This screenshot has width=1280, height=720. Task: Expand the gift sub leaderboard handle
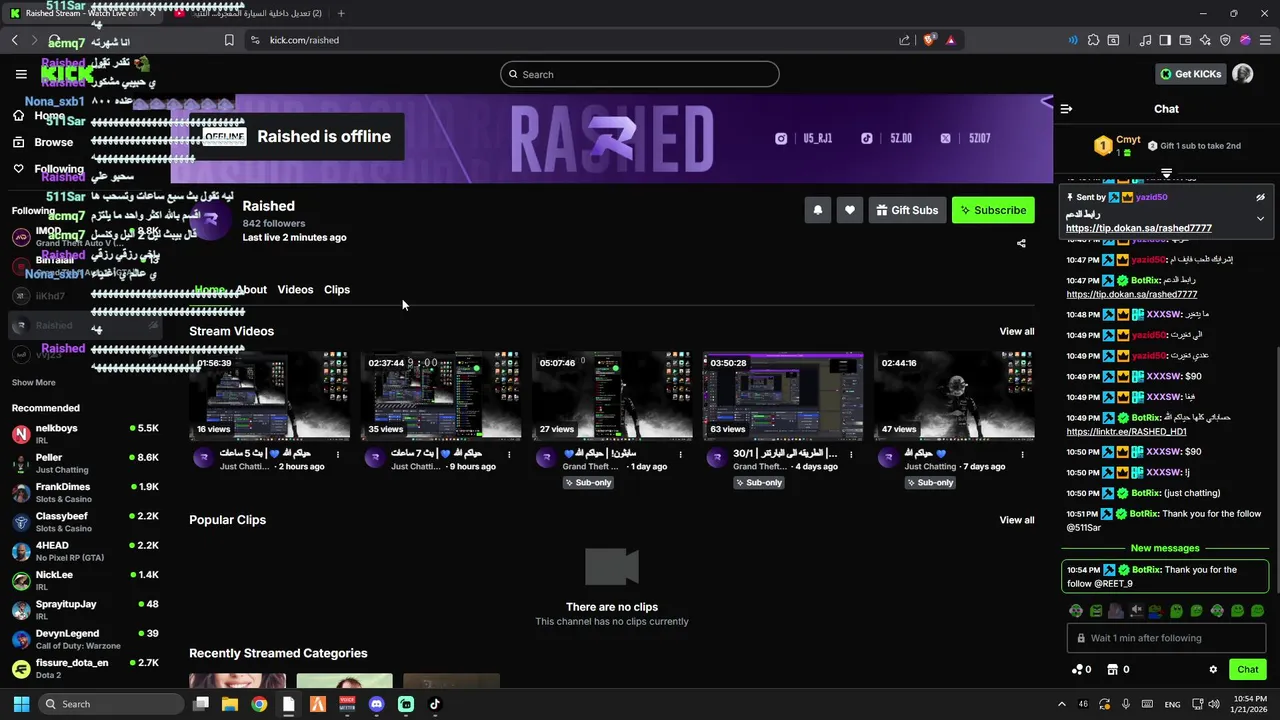coord(1166,174)
